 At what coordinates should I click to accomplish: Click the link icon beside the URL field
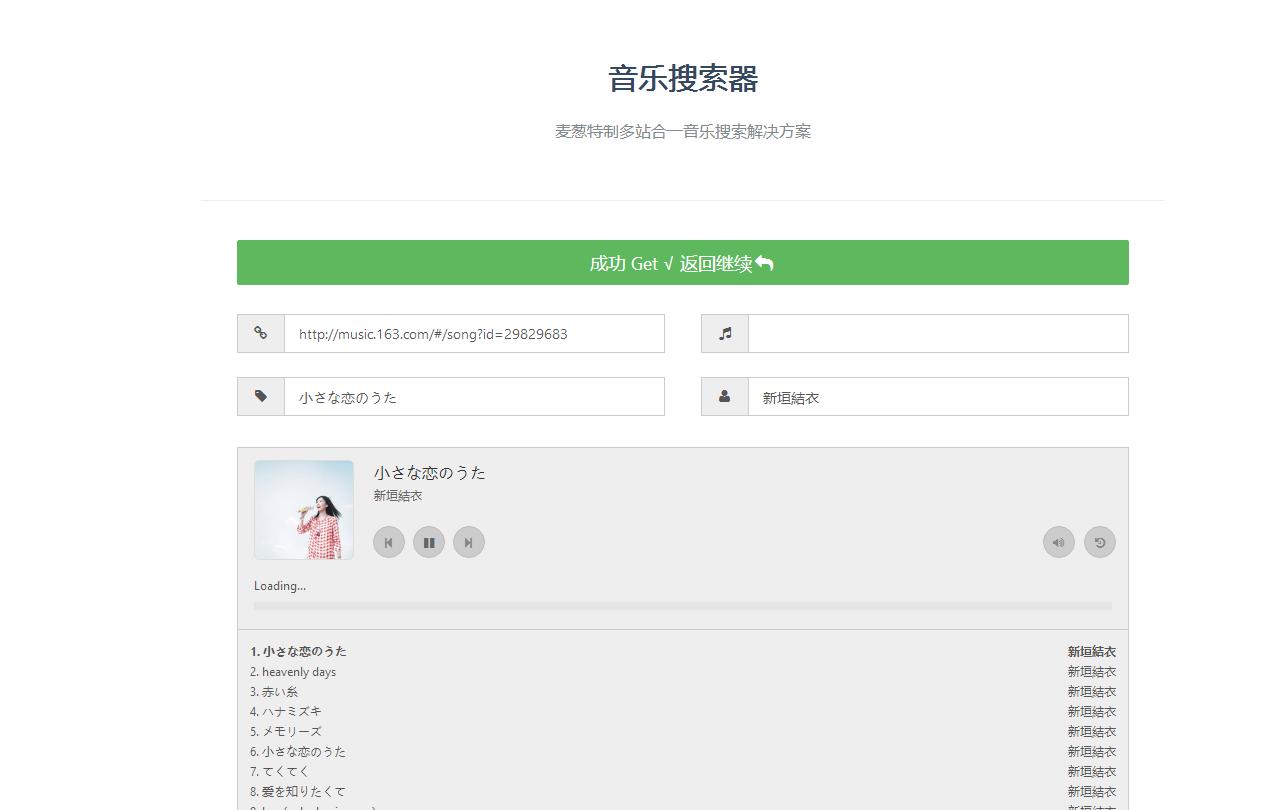[x=260, y=333]
